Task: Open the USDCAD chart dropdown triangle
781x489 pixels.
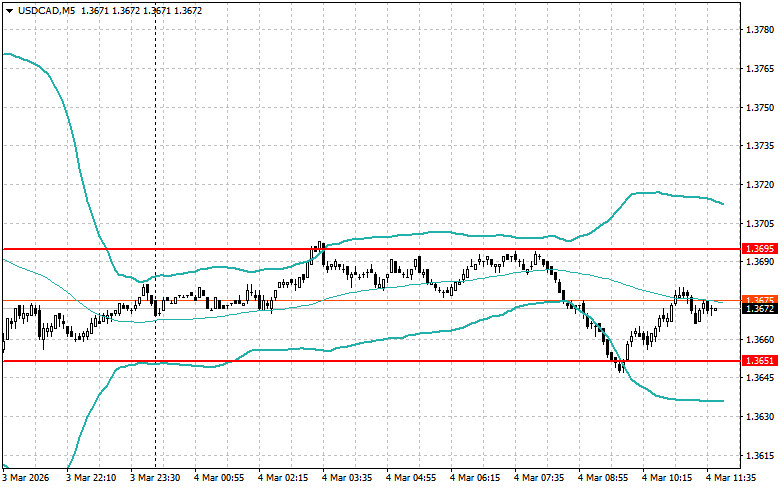Action: click(x=9, y=11)
